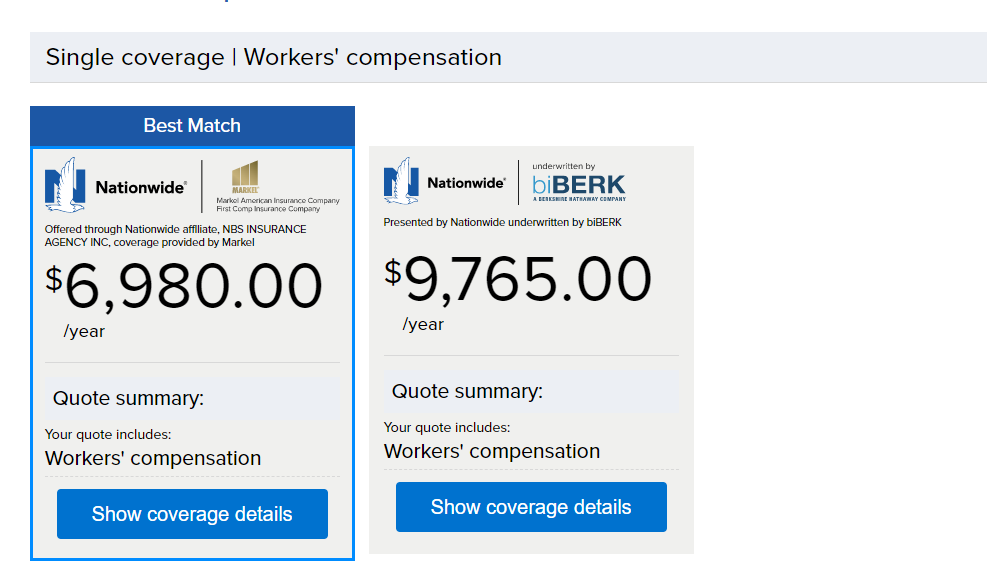The image size is (987, 569).
Task: Click 'Your quote includes:' in biBERK card
Action: (446, 427)
